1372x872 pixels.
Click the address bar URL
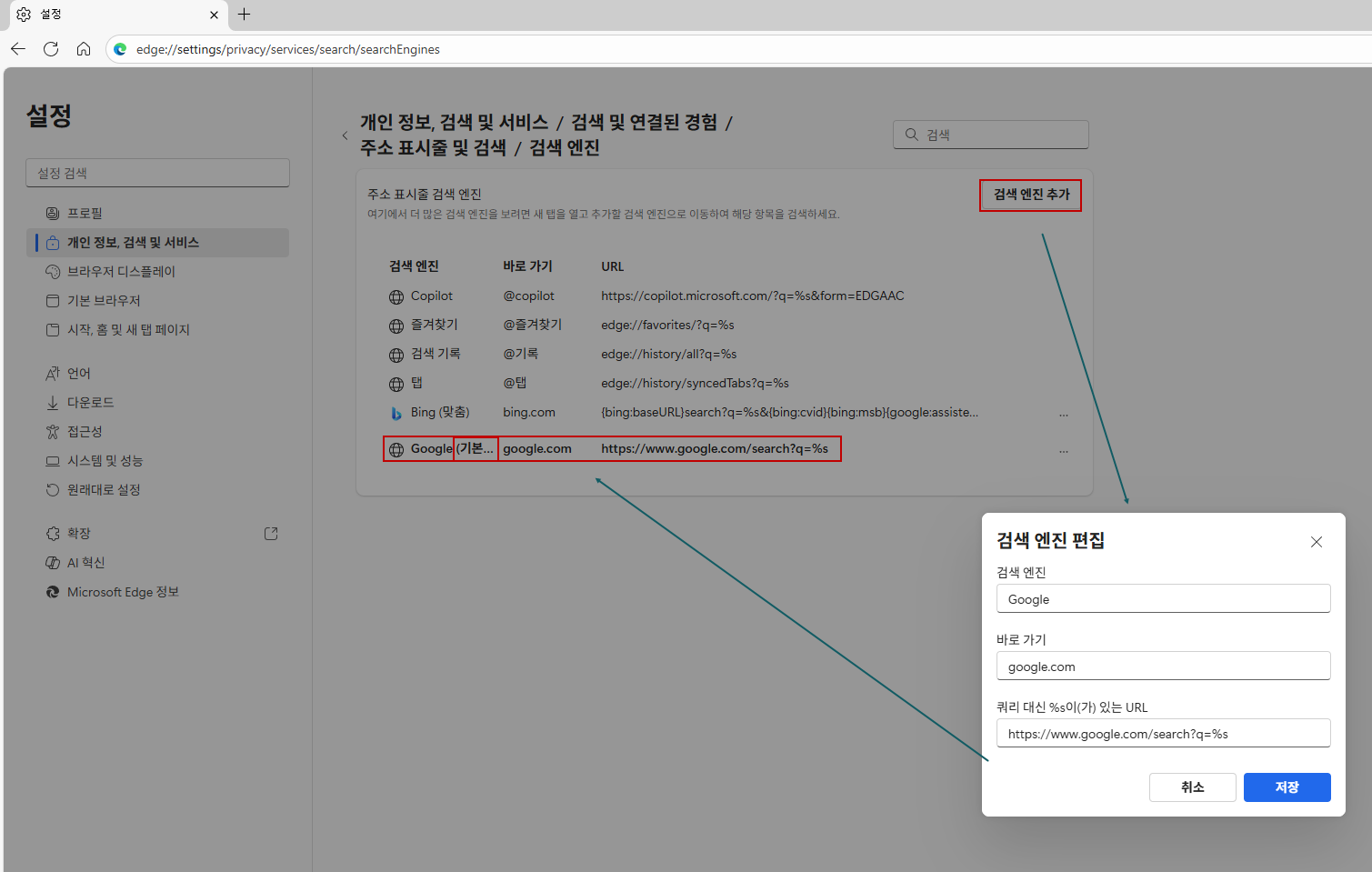288,49
